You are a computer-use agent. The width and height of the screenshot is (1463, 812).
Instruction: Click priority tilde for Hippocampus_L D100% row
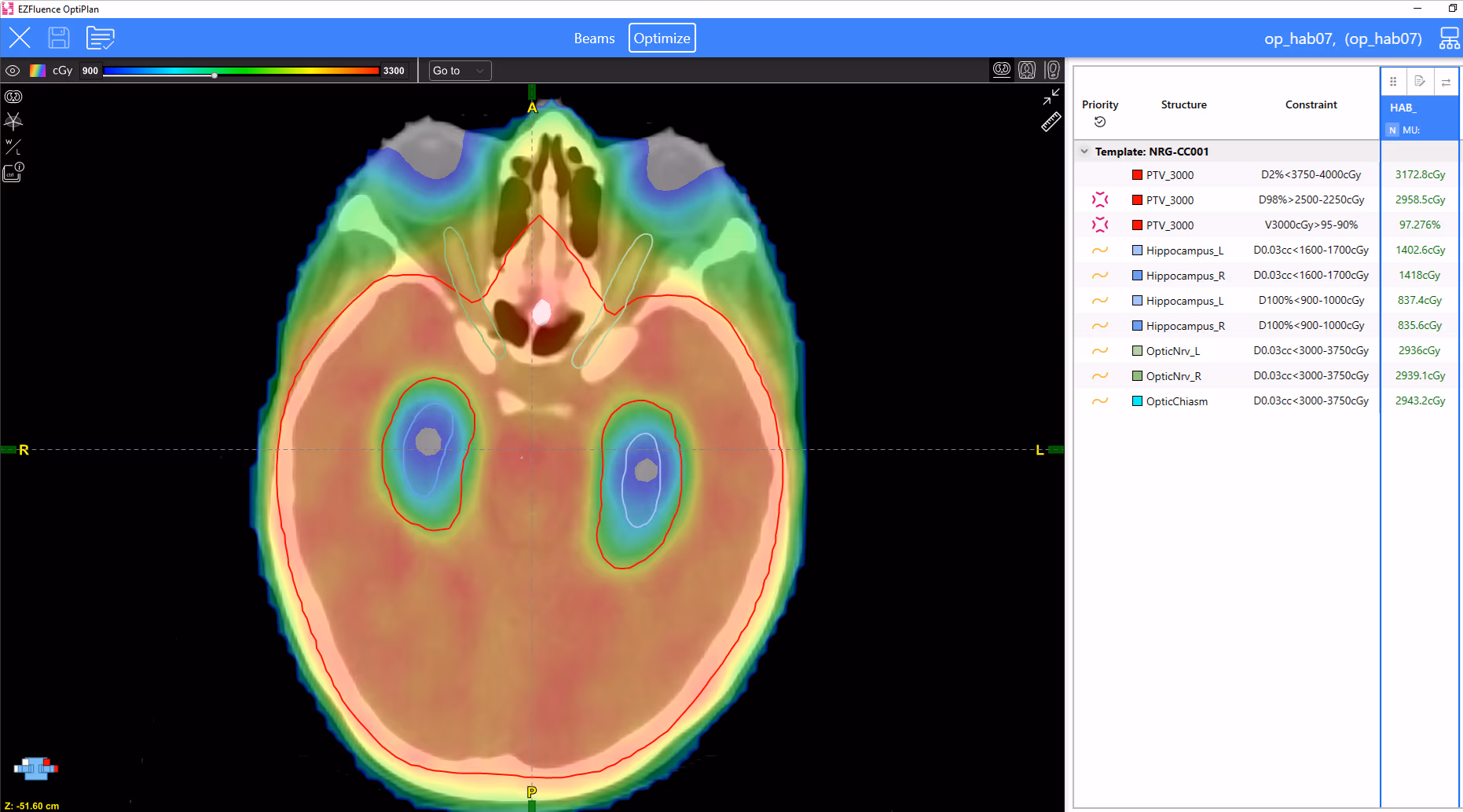pos(1100,300)
